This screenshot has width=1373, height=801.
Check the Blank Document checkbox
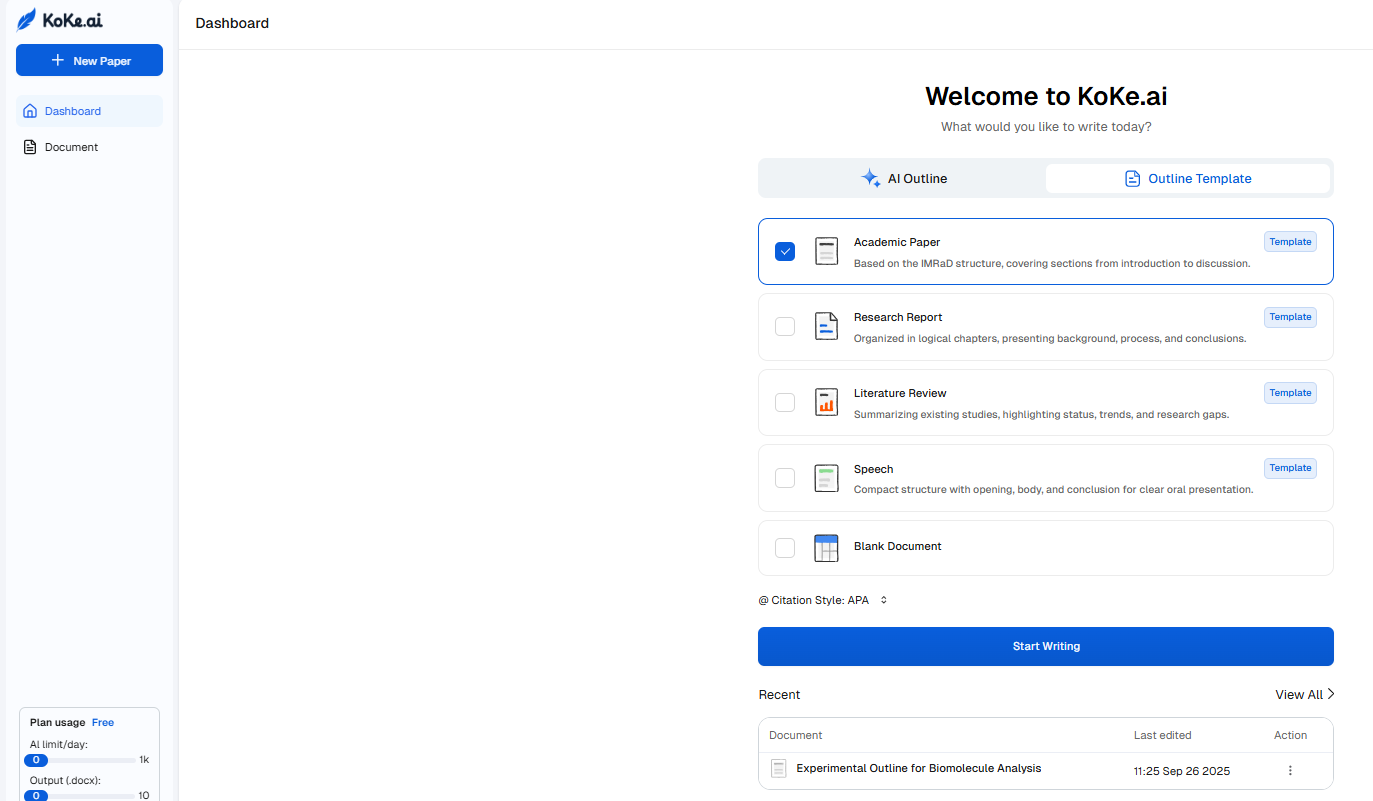[785, 548]
